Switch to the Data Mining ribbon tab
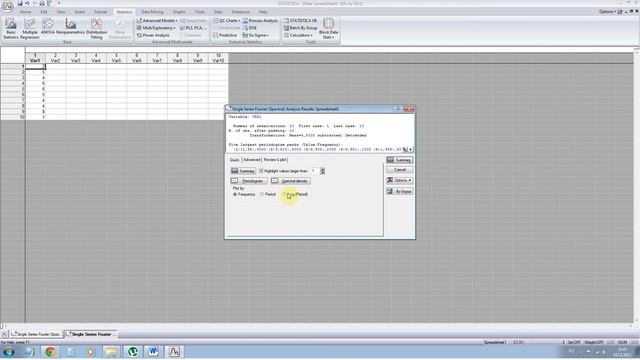The height and width of the screenshot is (360, 640). pyautogui.click(x=152, y=12)
